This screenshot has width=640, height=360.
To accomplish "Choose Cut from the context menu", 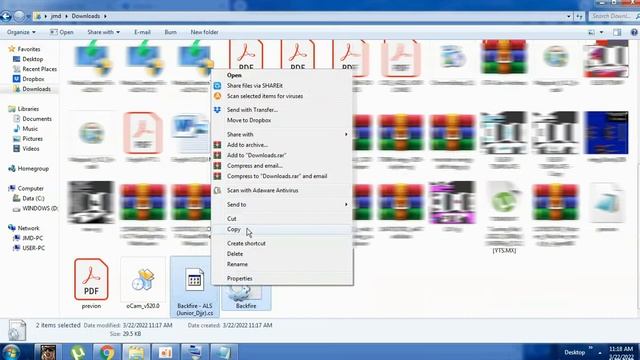I will pyautogui.click(x=282, y=219).
